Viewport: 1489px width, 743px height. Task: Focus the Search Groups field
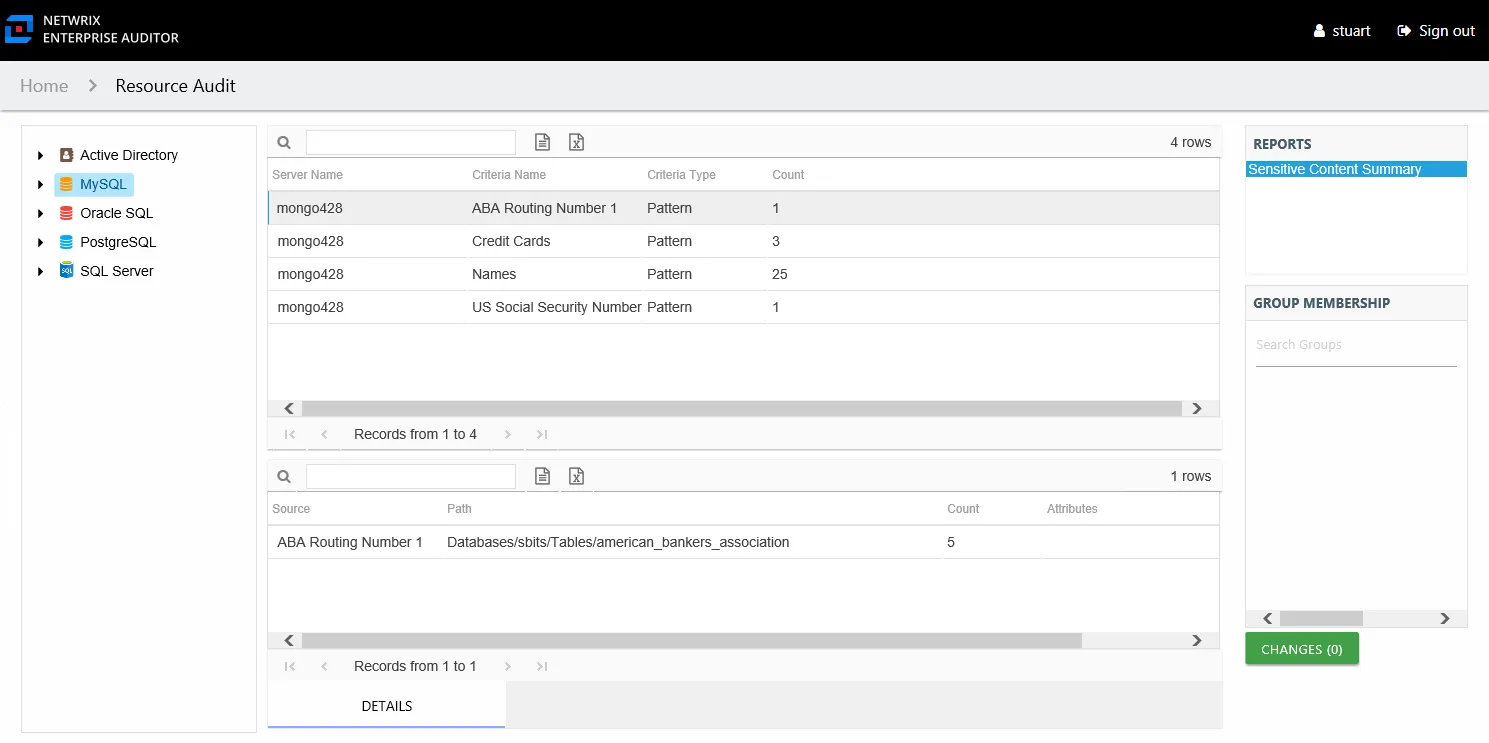pyautogui.click(x=1356, y=345)
